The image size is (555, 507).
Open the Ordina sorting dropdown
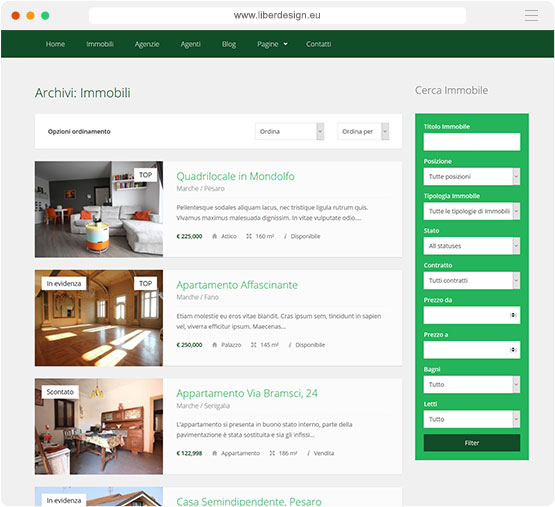point(289,131)
